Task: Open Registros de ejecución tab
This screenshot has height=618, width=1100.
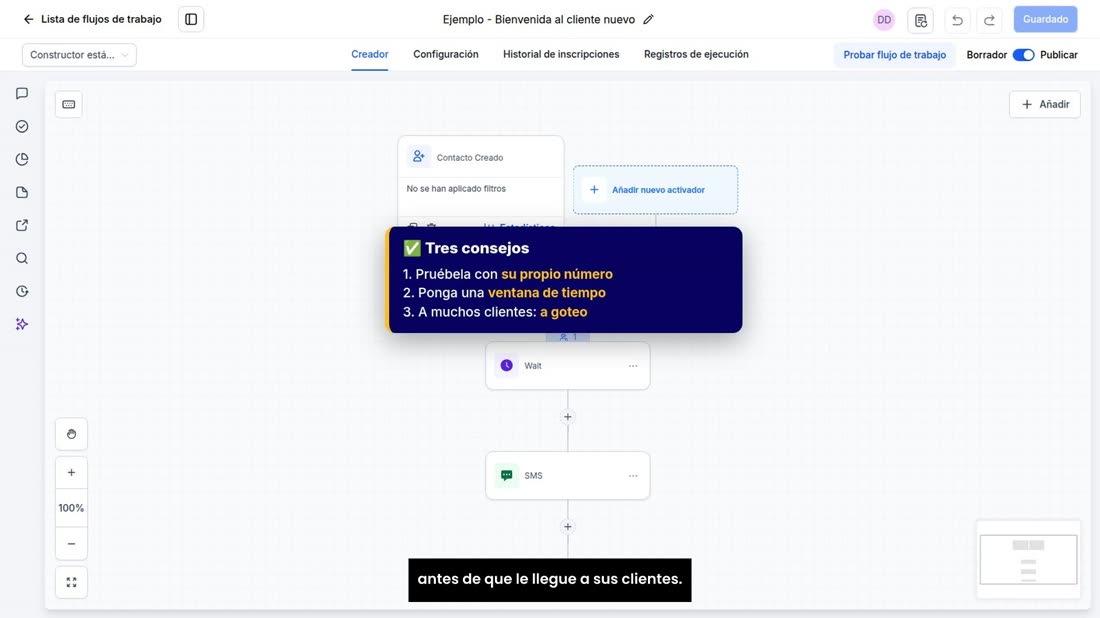Action: coord(696,55)
